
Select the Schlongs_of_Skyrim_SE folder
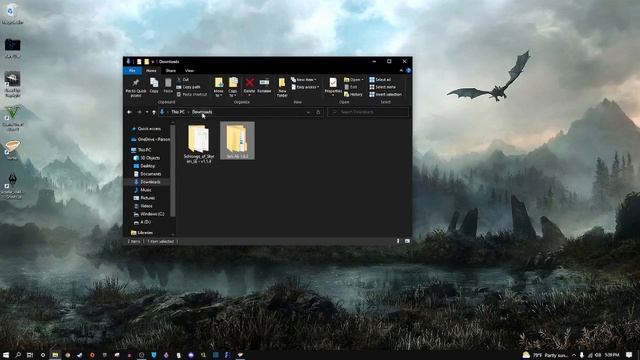(x=199, y=144)
